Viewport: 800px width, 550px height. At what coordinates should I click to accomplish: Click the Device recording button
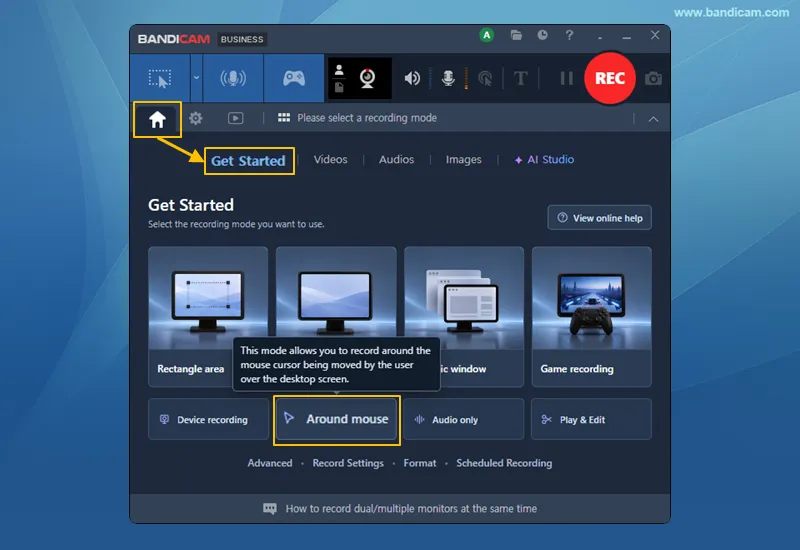208,419
